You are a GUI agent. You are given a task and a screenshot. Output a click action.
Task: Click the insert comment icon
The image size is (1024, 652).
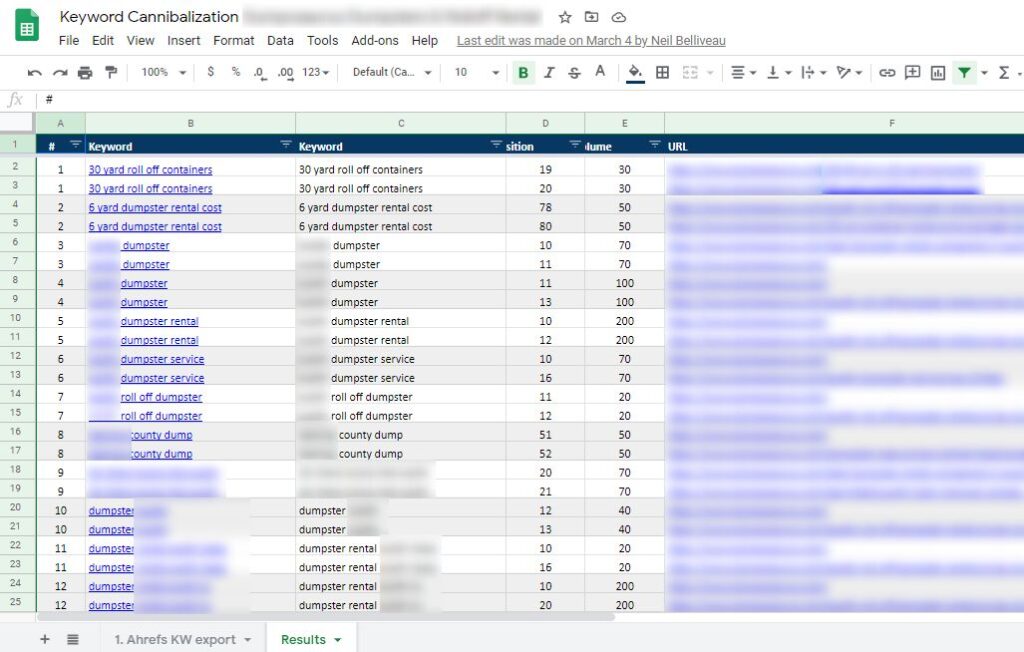(912, 73)
